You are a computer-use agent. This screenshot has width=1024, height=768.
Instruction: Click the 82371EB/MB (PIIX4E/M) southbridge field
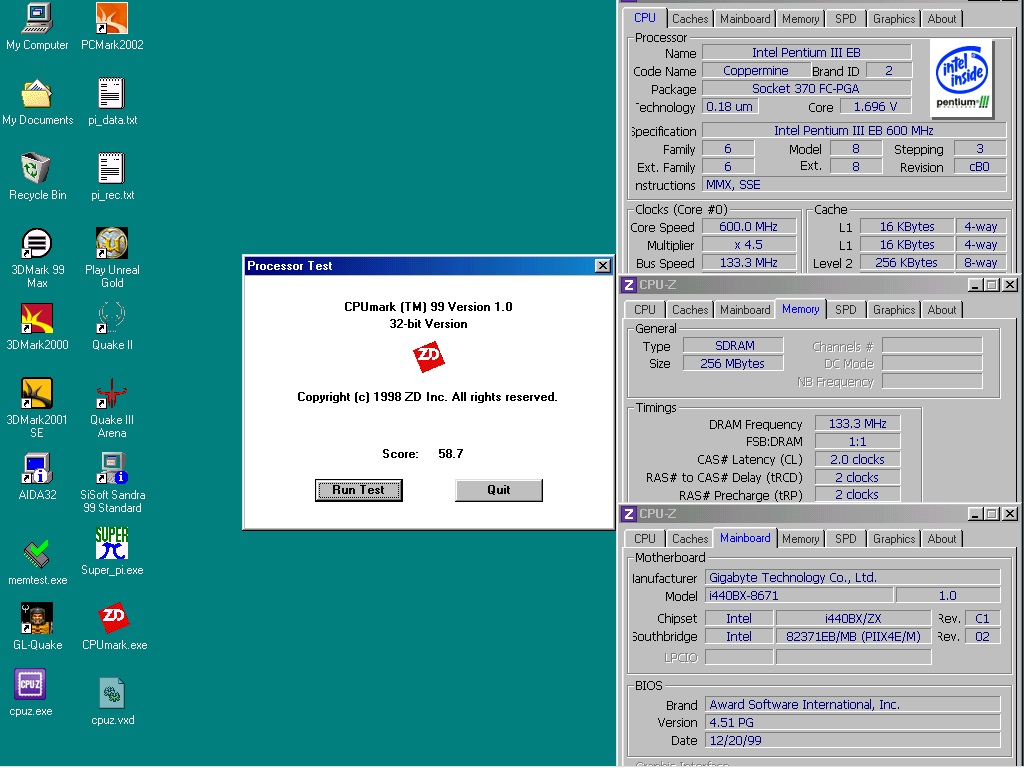[x=853, y=636]
